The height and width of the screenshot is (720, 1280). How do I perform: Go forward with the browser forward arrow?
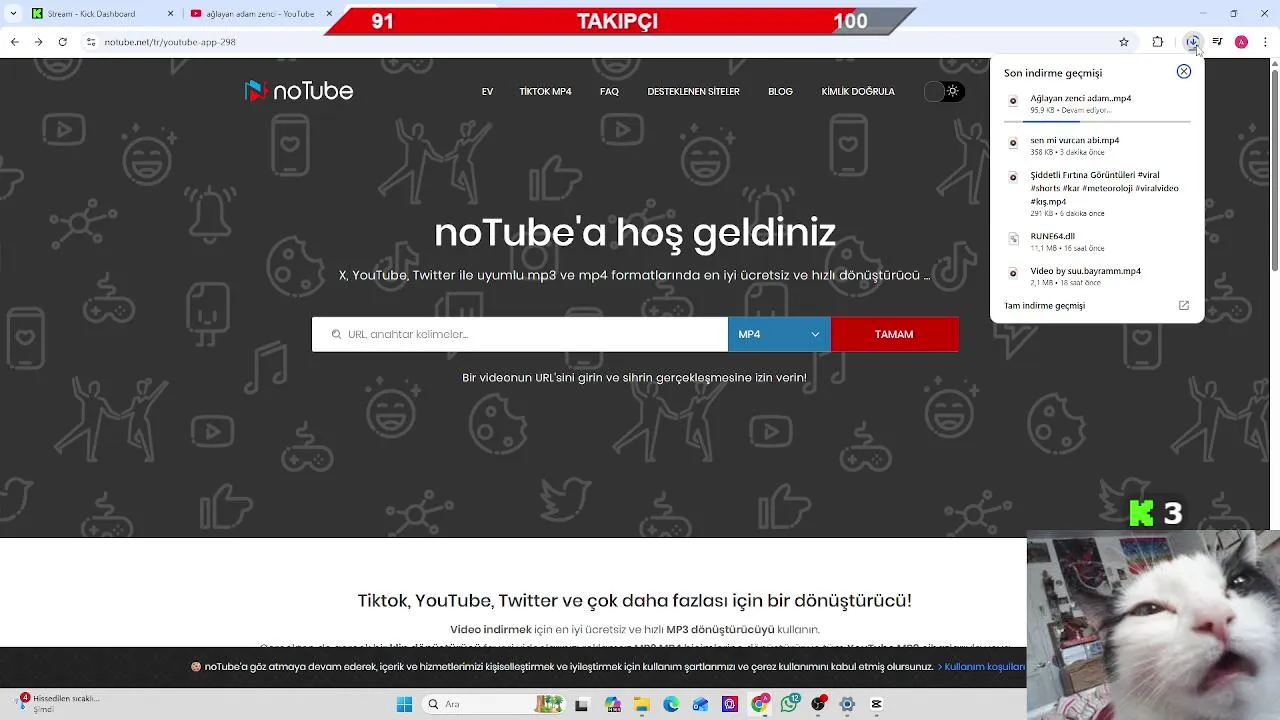click(38, 42)
